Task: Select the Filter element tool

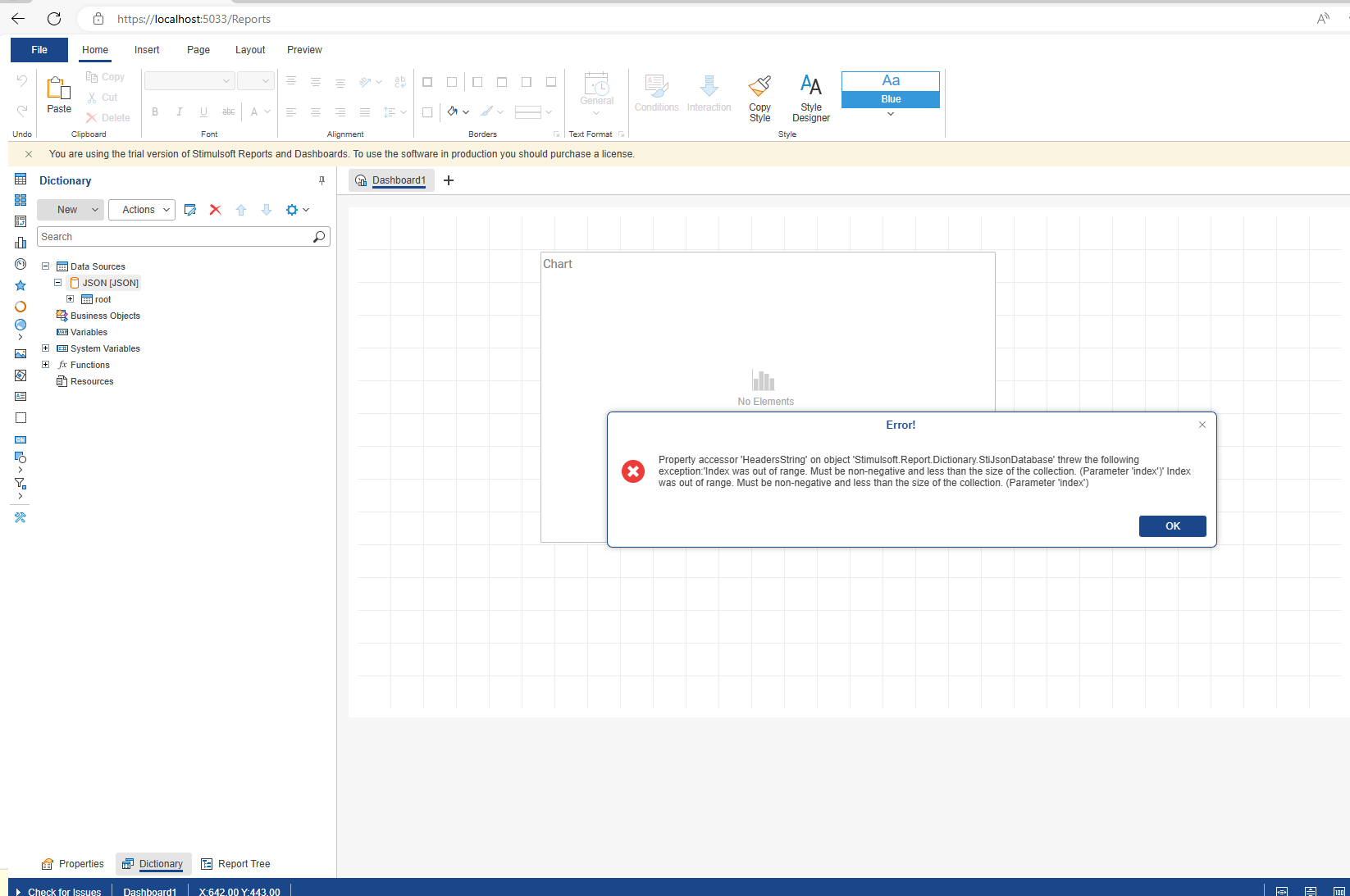Action: click(x=21, y=484)
